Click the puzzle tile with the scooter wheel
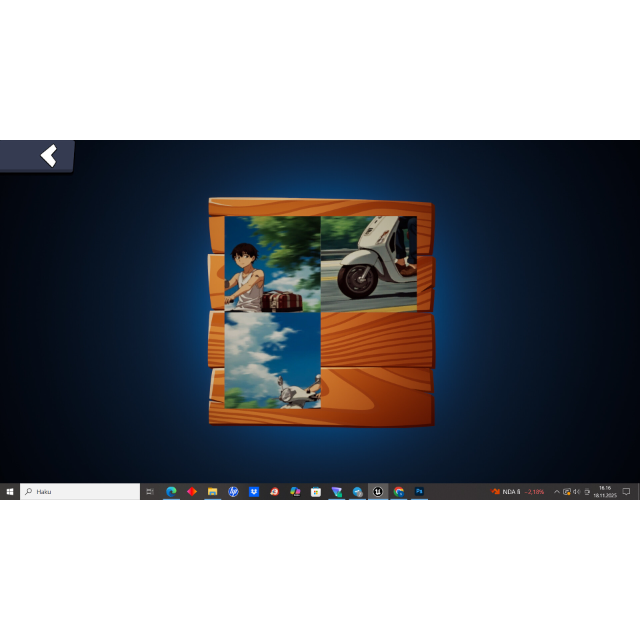This screenshot has height=640, width=640. [x=368, y=264]
